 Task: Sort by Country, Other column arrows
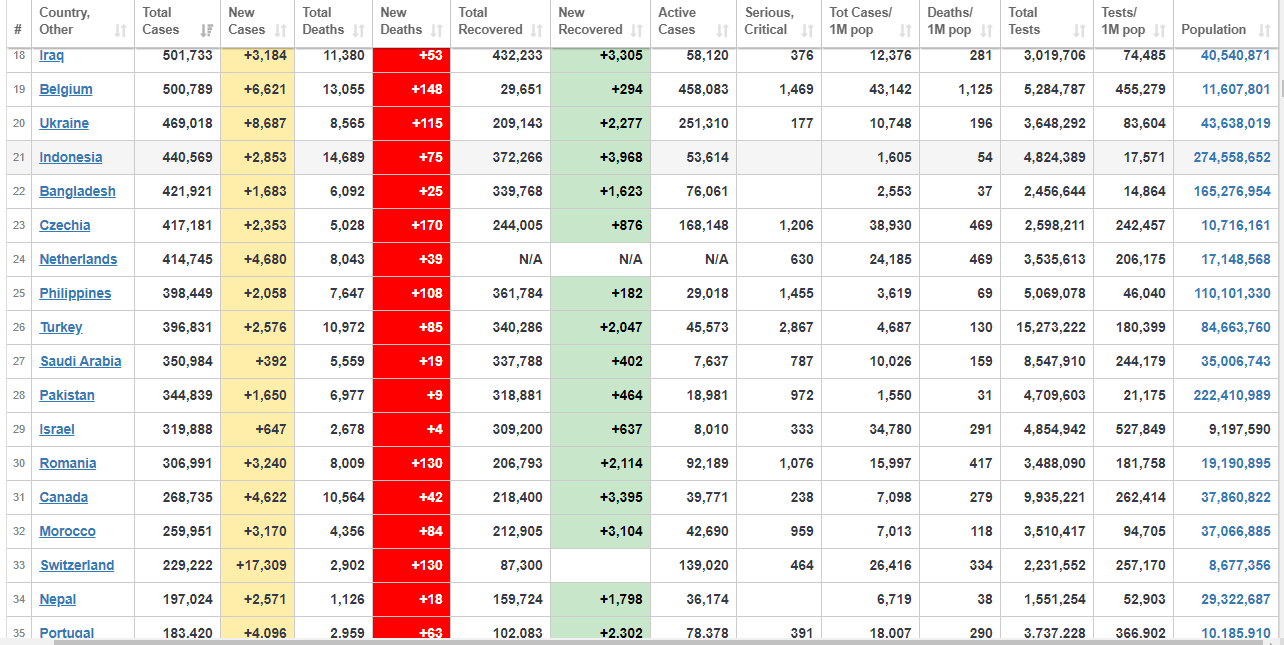pyautogui.click(x=121, y=31)
